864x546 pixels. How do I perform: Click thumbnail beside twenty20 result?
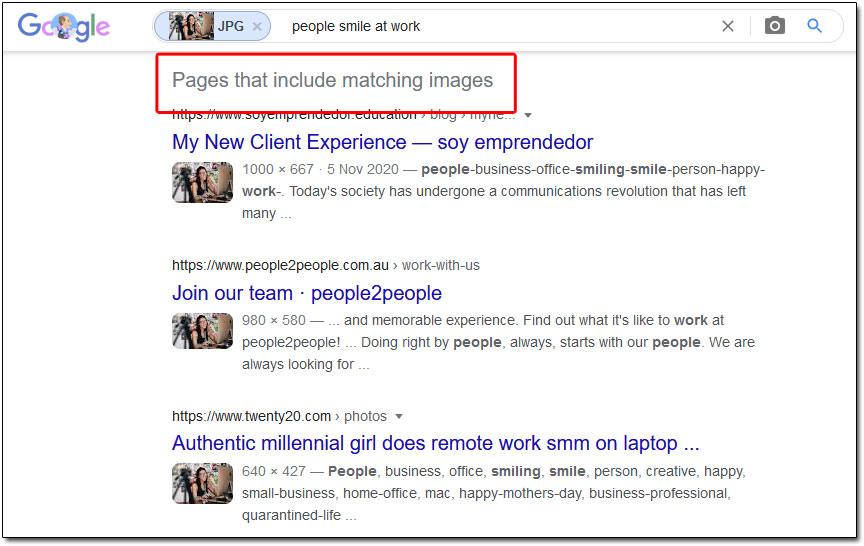(x=202, y=483)
